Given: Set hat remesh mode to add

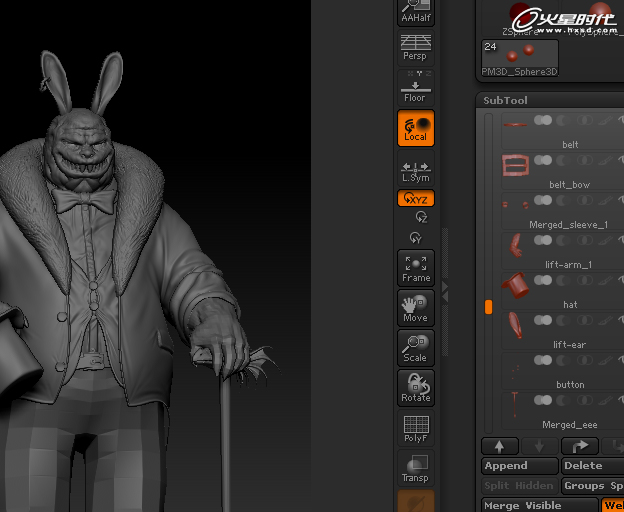Looking at the screenshot, I should [x=543, y=280].
